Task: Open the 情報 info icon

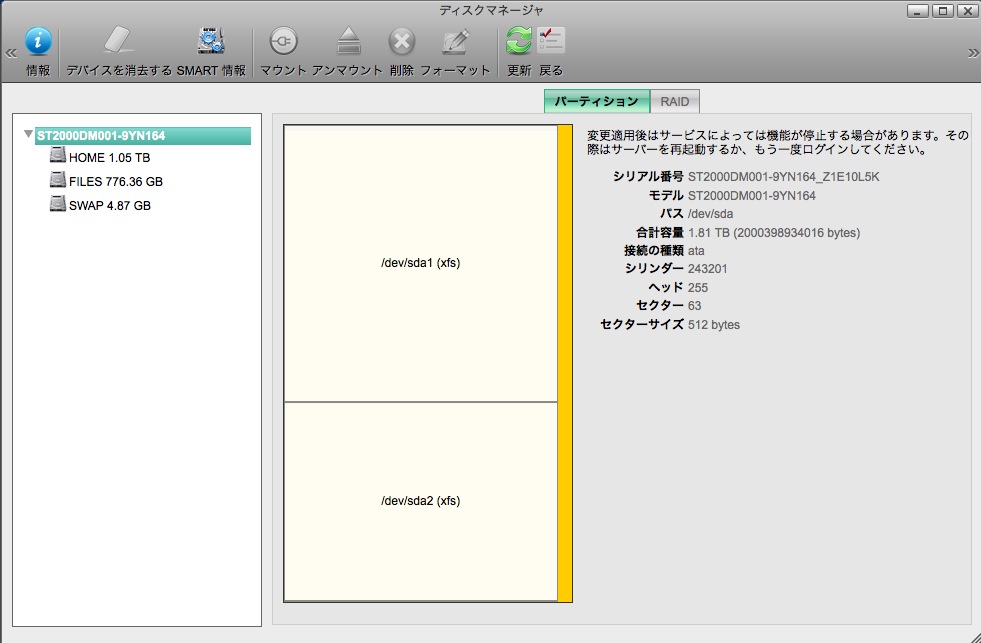Action: 38,42
